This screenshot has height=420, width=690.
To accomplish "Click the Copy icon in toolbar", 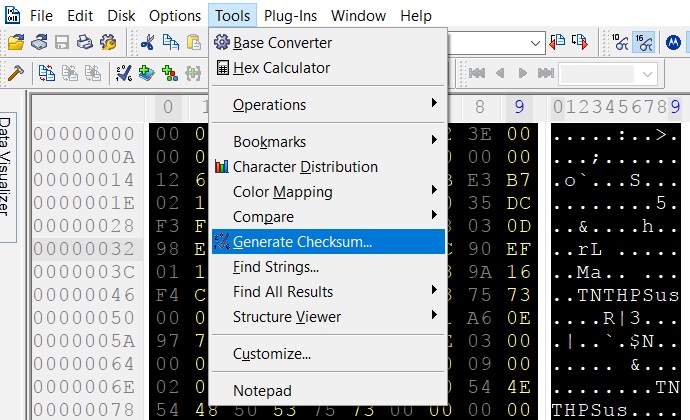I will point(171,43).
